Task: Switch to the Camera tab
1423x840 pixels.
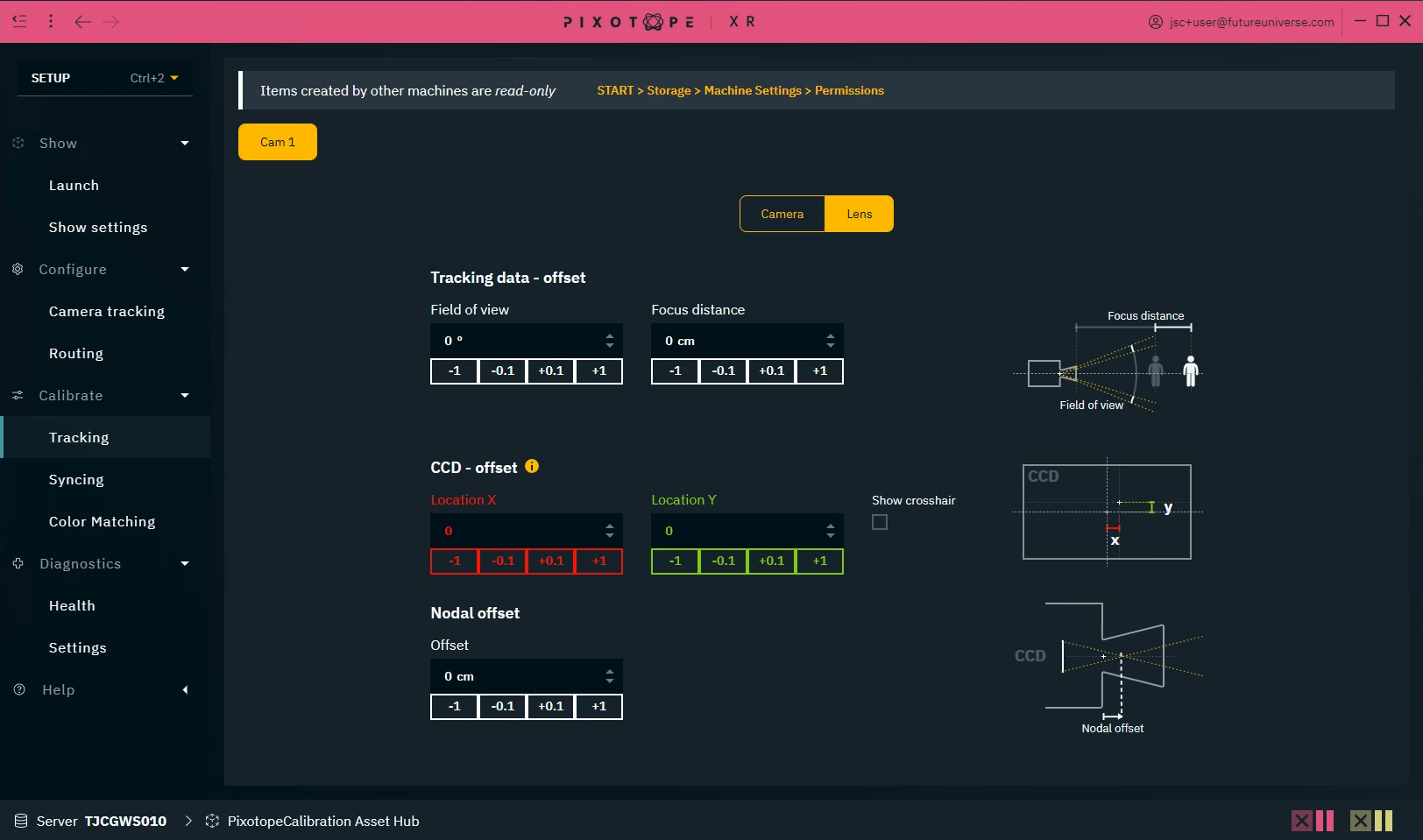Action: click(x=782, y=213)
